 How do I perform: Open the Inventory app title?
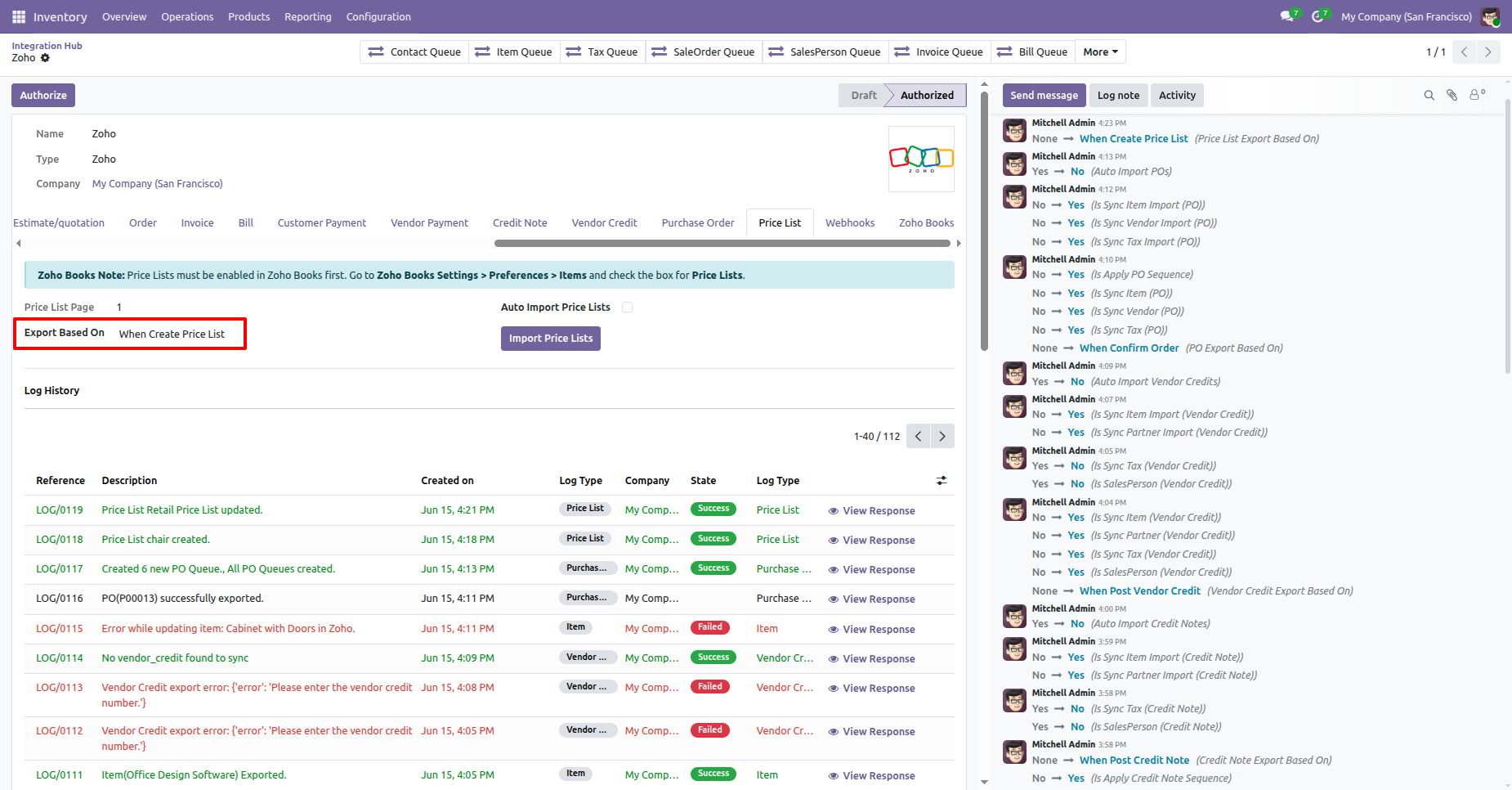[60, 16]
